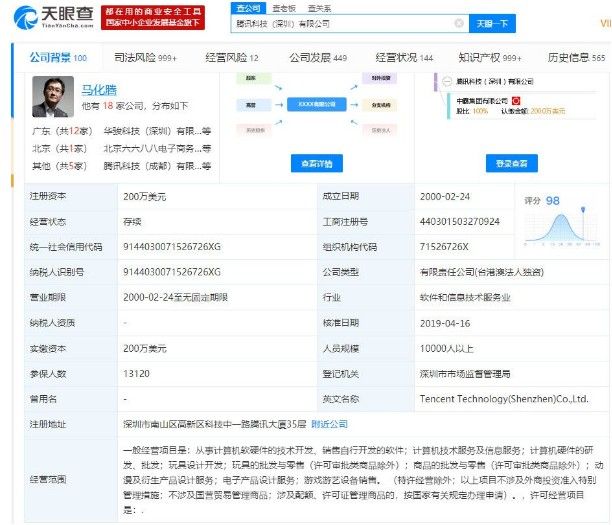Viewport: 612px width, 525px height.
Task: Click the score distribution bell curve chart
Action: [562, 229]
